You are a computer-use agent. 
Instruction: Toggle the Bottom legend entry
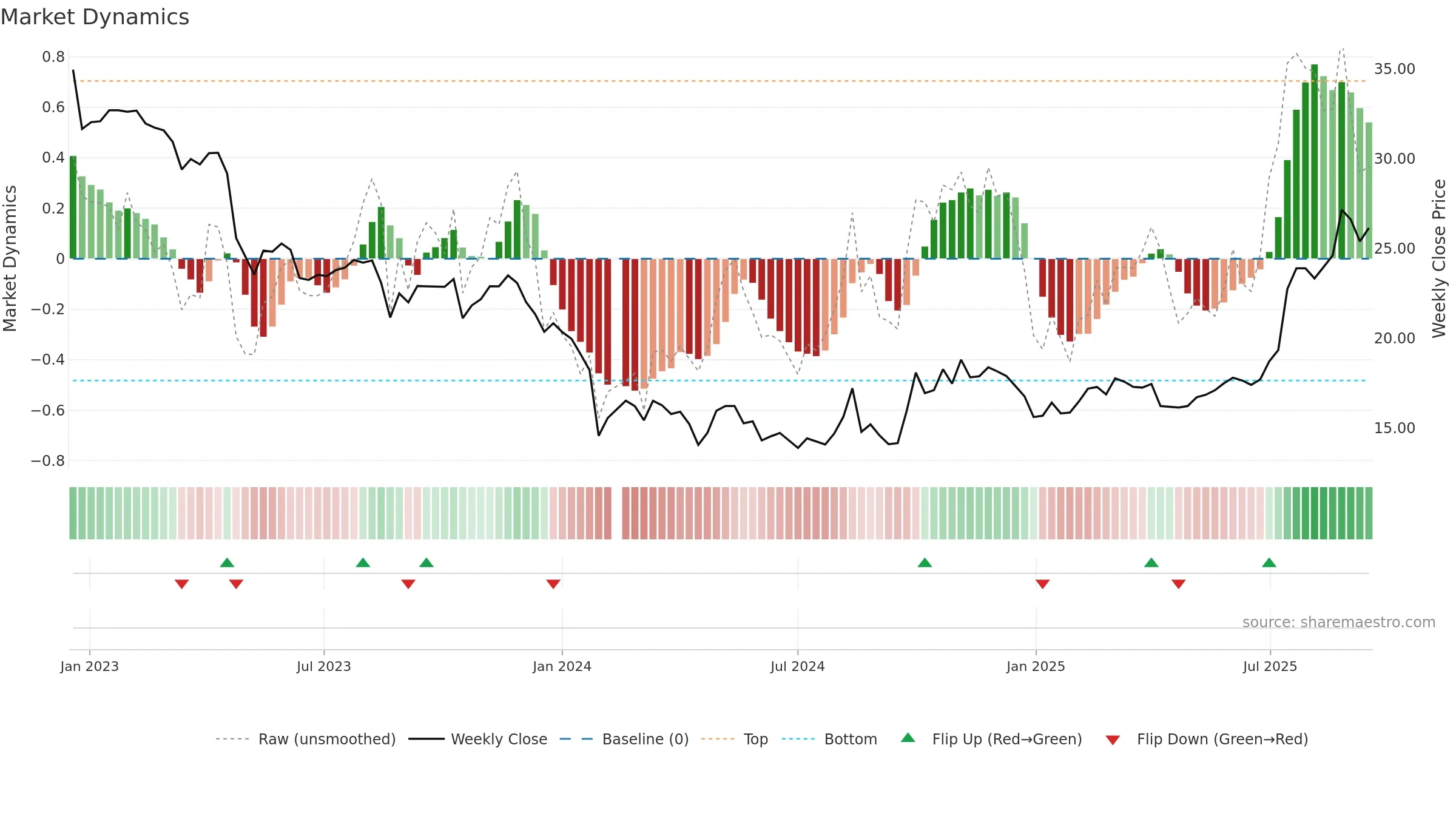click(x=829, y=739)
